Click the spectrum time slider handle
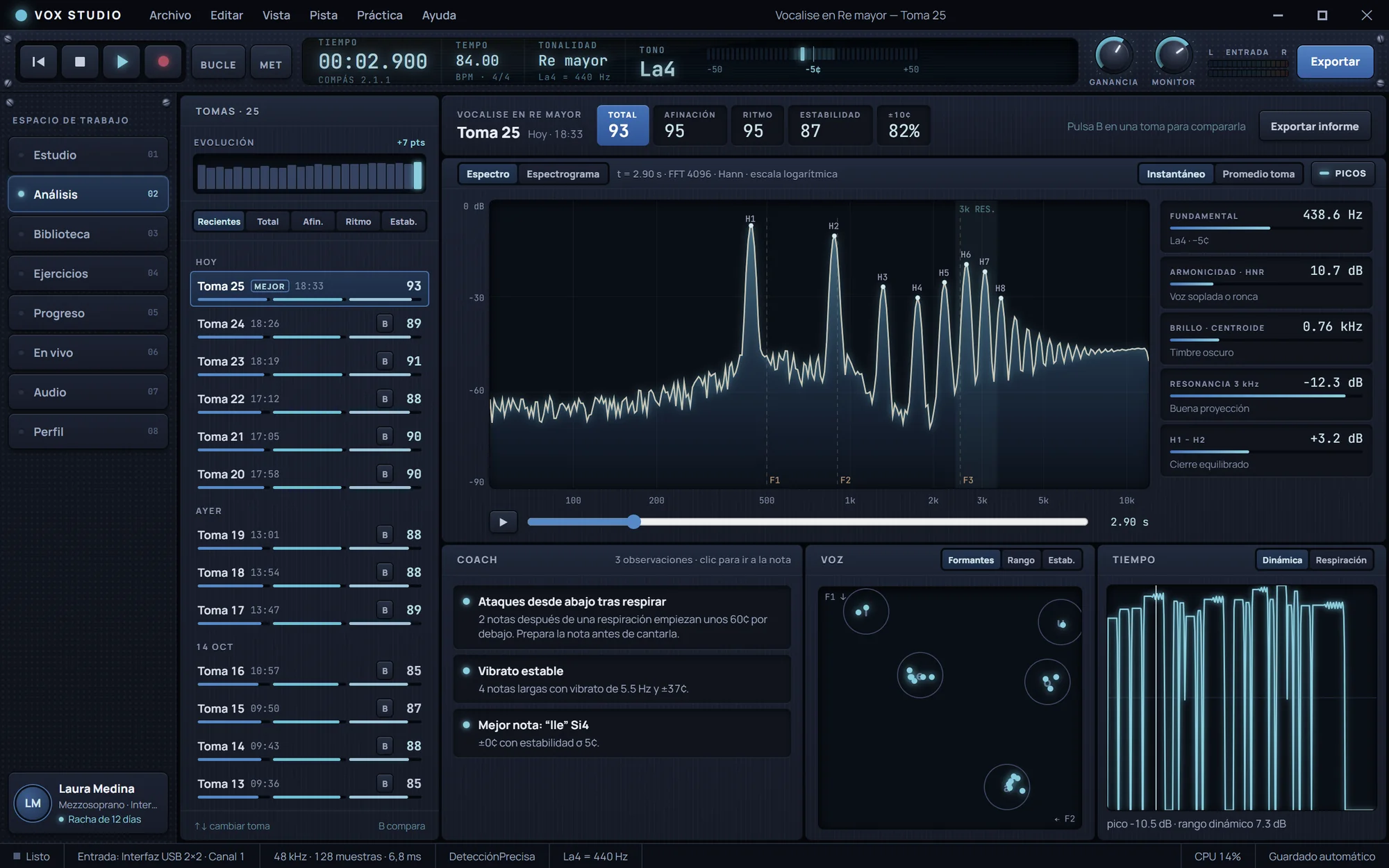 click(633, 521)
